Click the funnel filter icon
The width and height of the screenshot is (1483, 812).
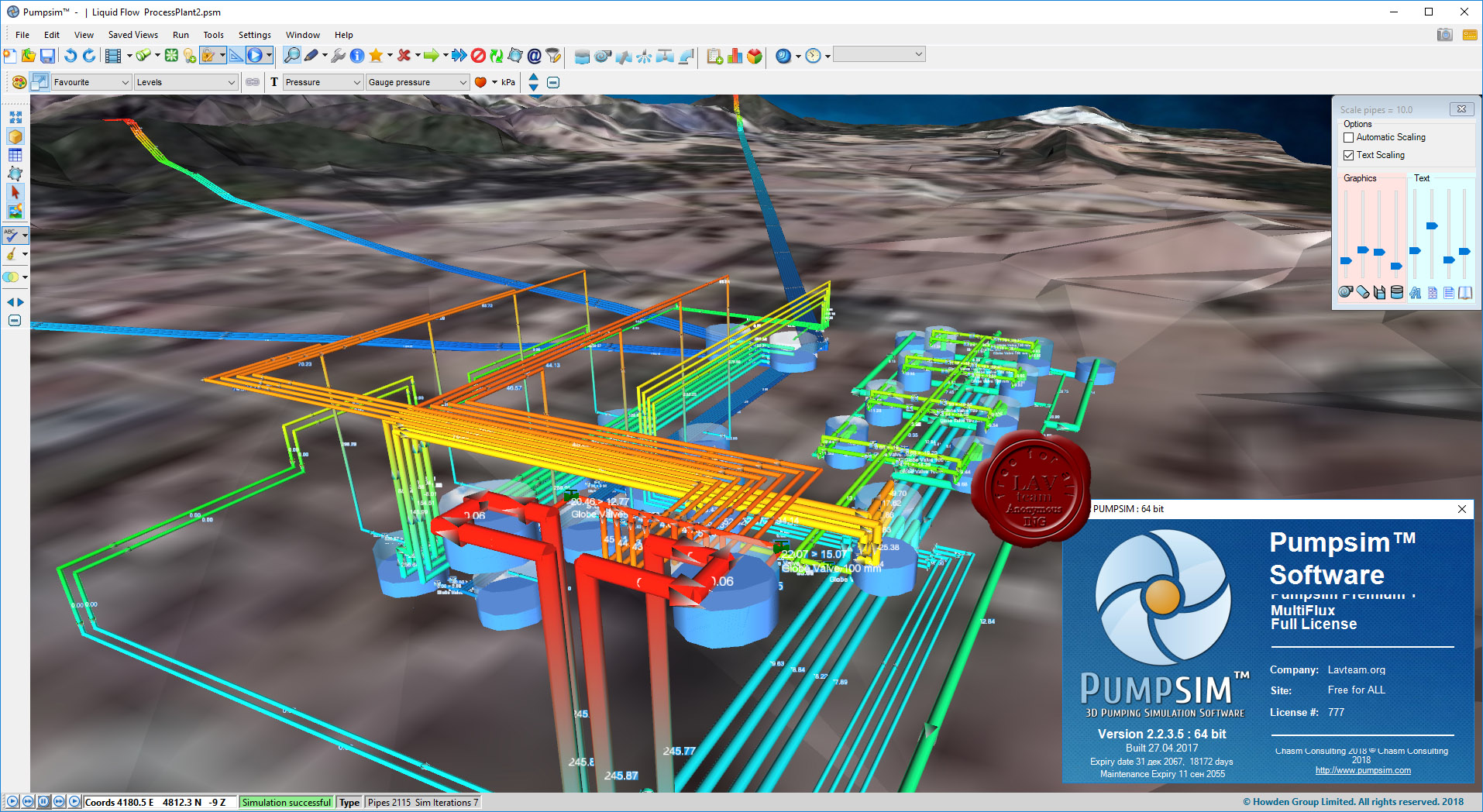[x=553, y=56]
